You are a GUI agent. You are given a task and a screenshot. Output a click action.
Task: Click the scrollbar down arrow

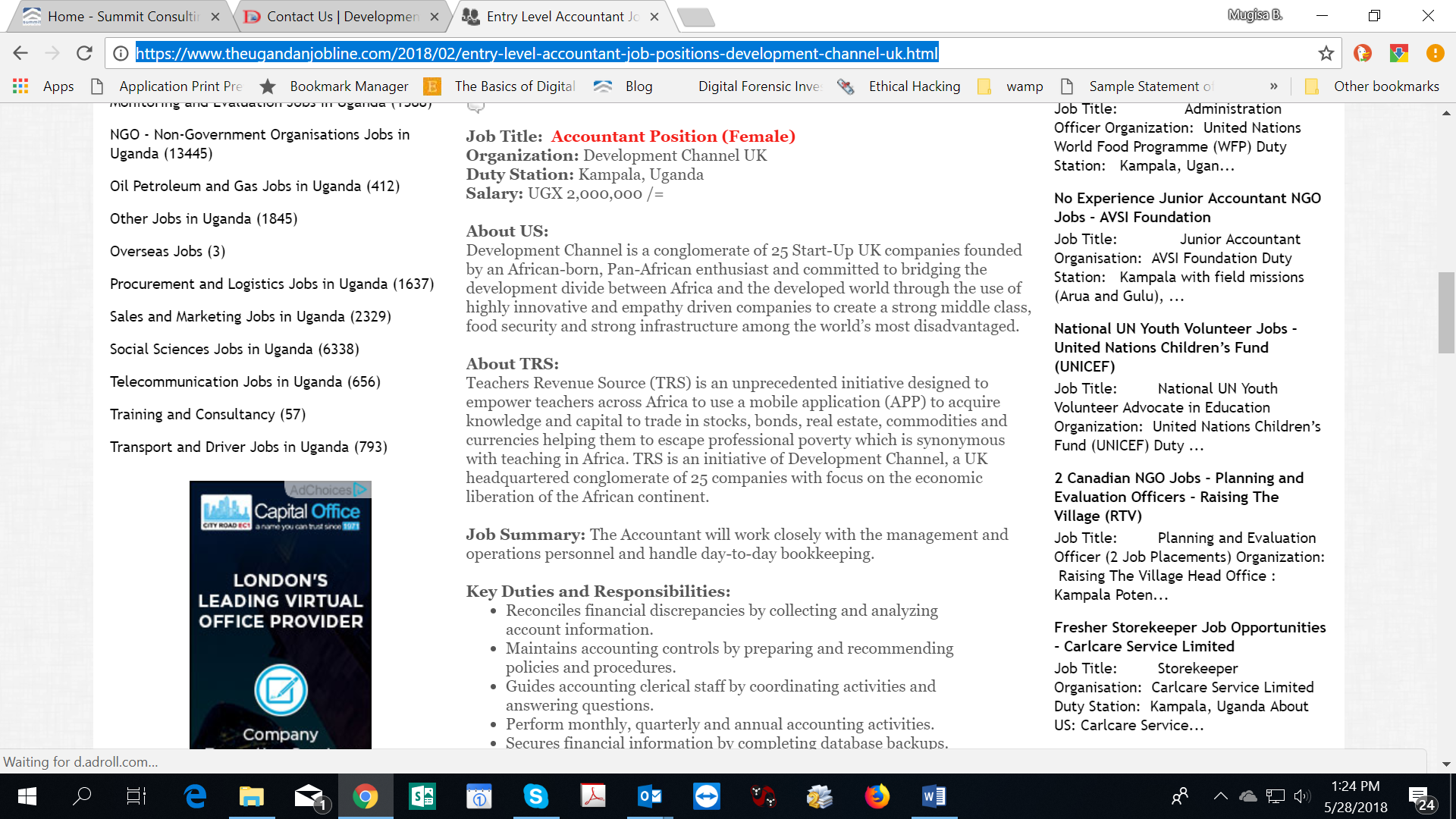(1446, 764)
